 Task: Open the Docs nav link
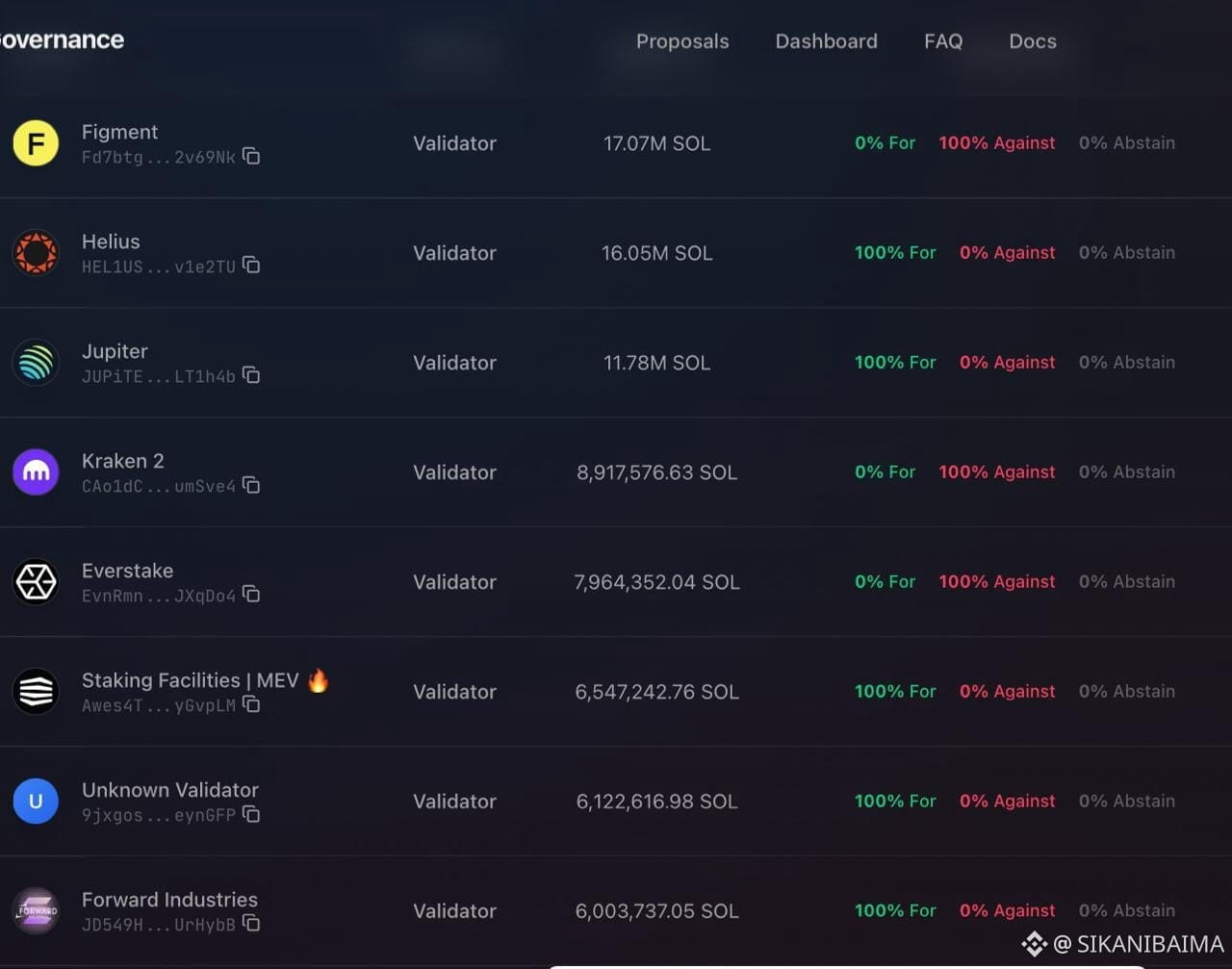1033,41
